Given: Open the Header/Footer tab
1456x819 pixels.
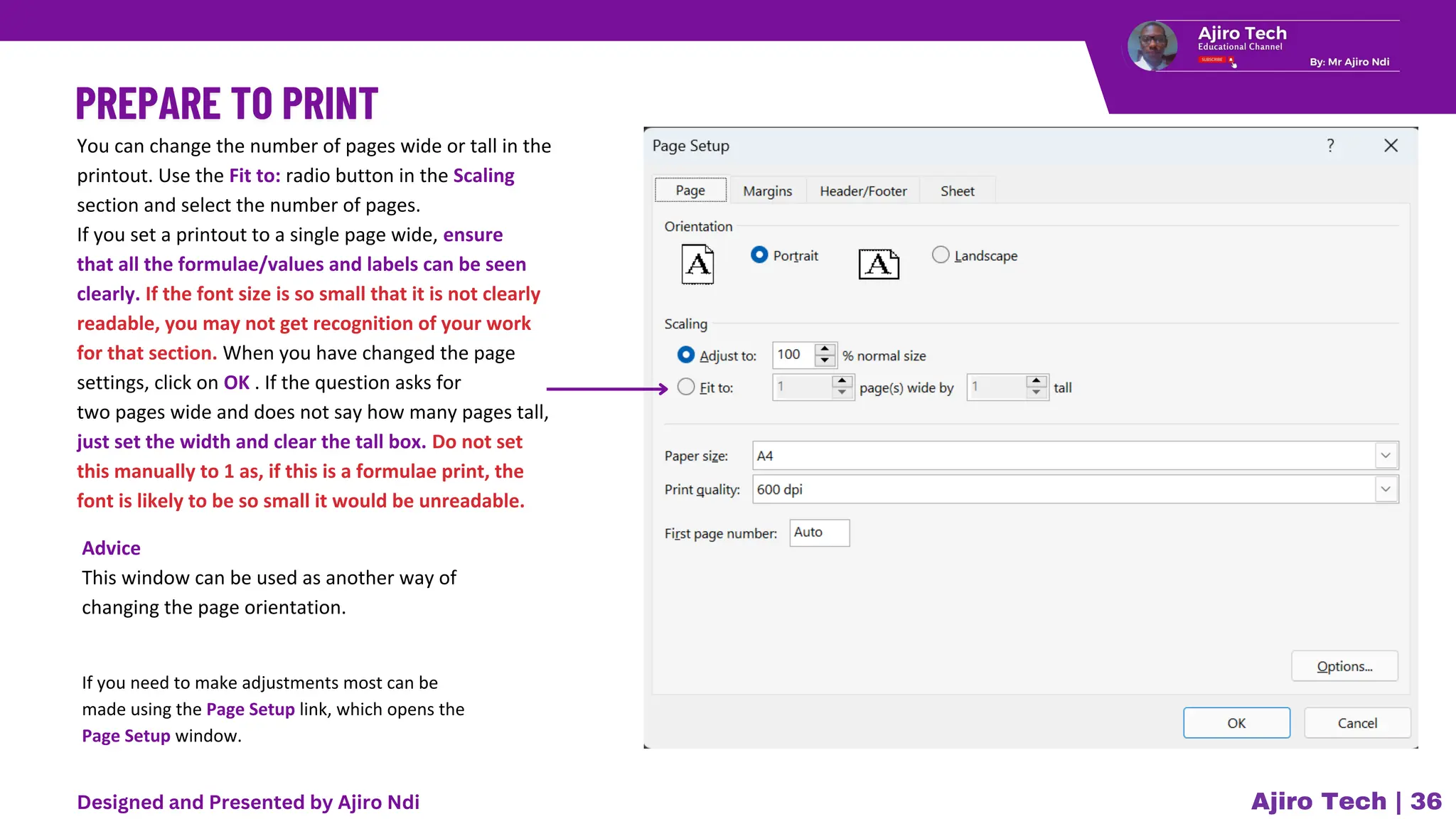Looking at the screenshot, I should pos(863,191).
